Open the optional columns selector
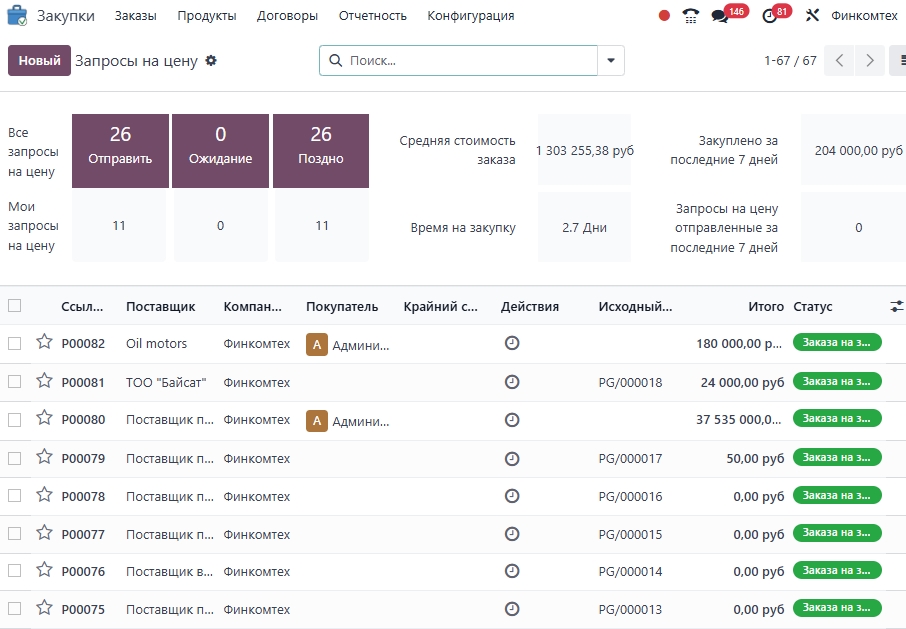Screen dimensions: 906x629 click(x=897, y=306)
